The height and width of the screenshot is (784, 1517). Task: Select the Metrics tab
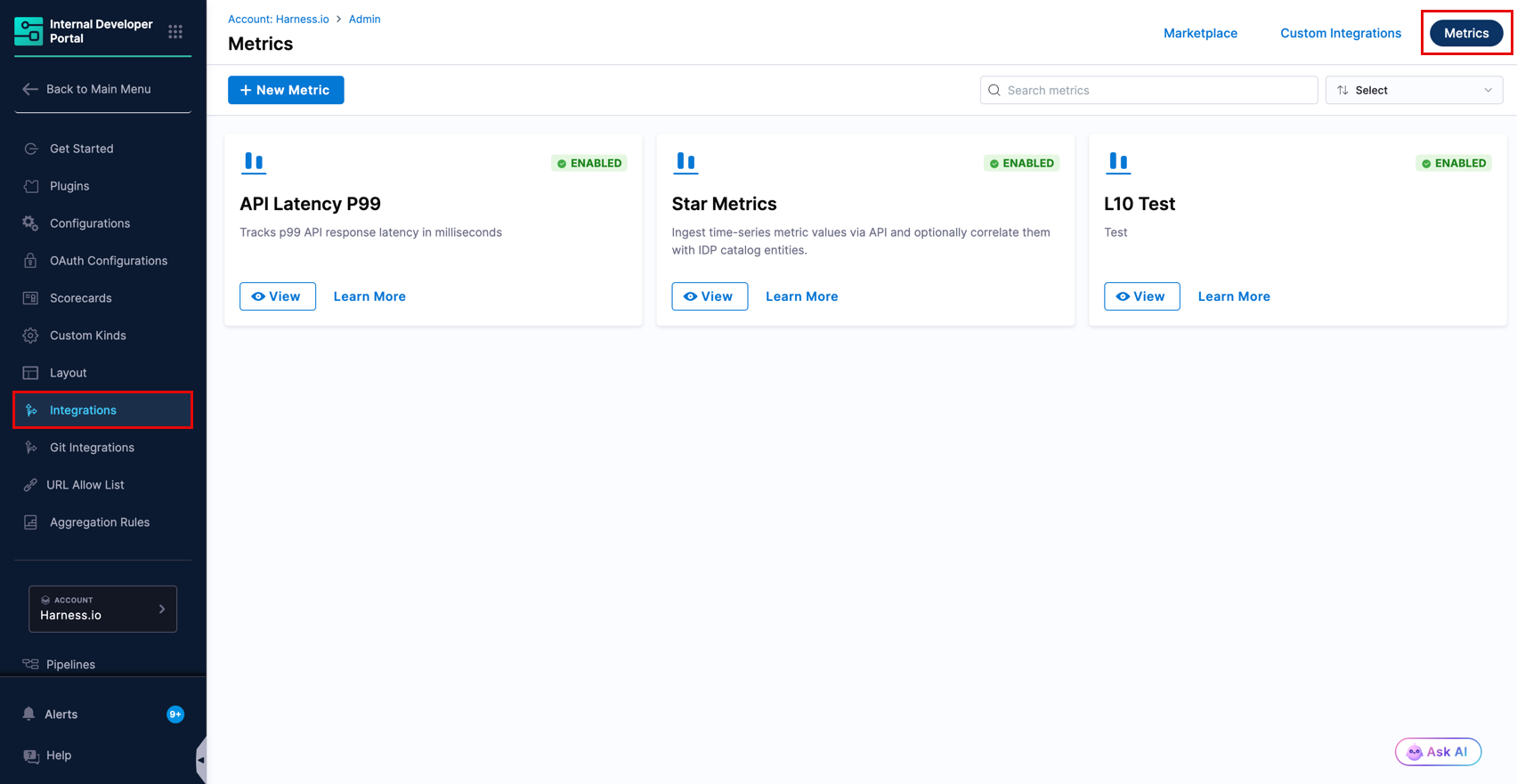click(x=1466, y=33)
